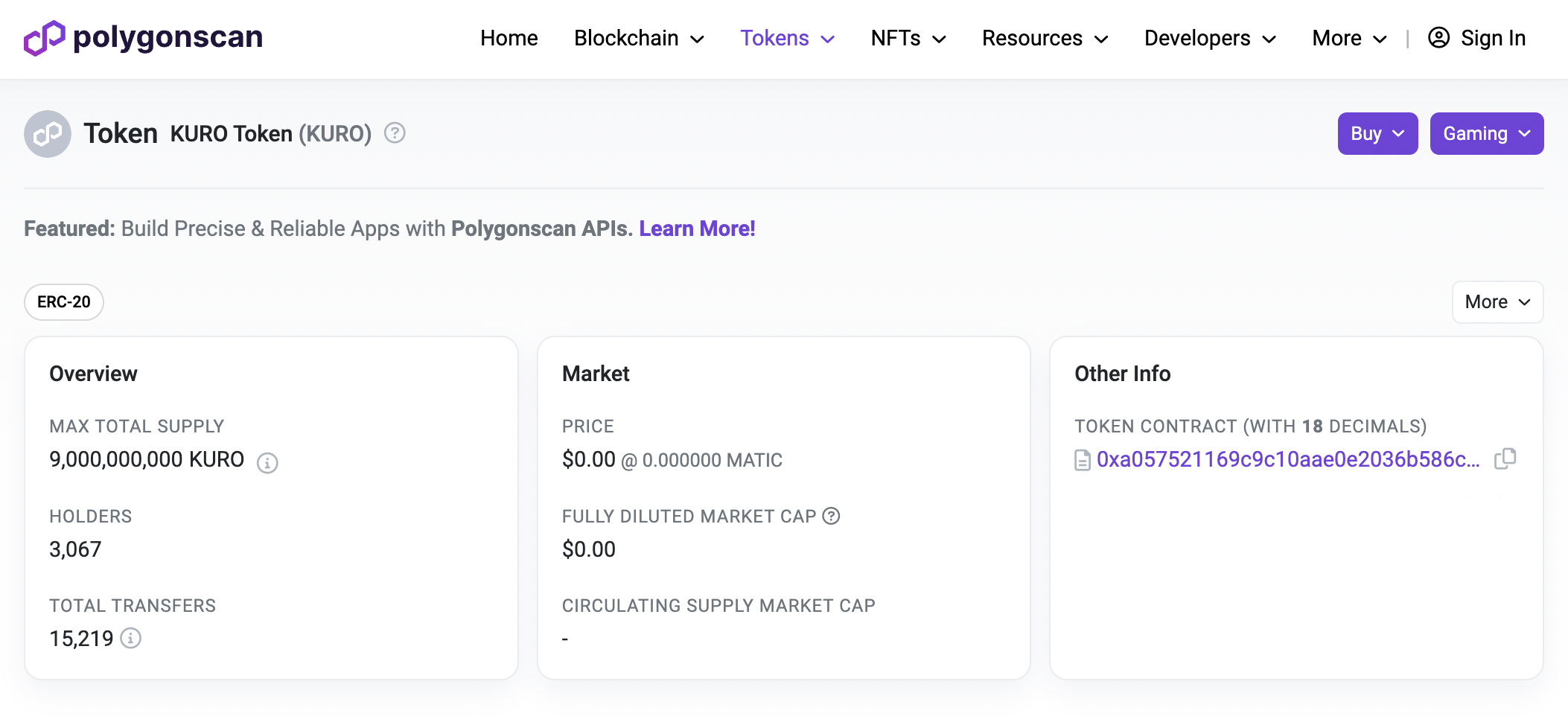Viewport: 1568px width, 722px height.
Task: Click the KURO token avatar icon
Action: tap(48, 134)
